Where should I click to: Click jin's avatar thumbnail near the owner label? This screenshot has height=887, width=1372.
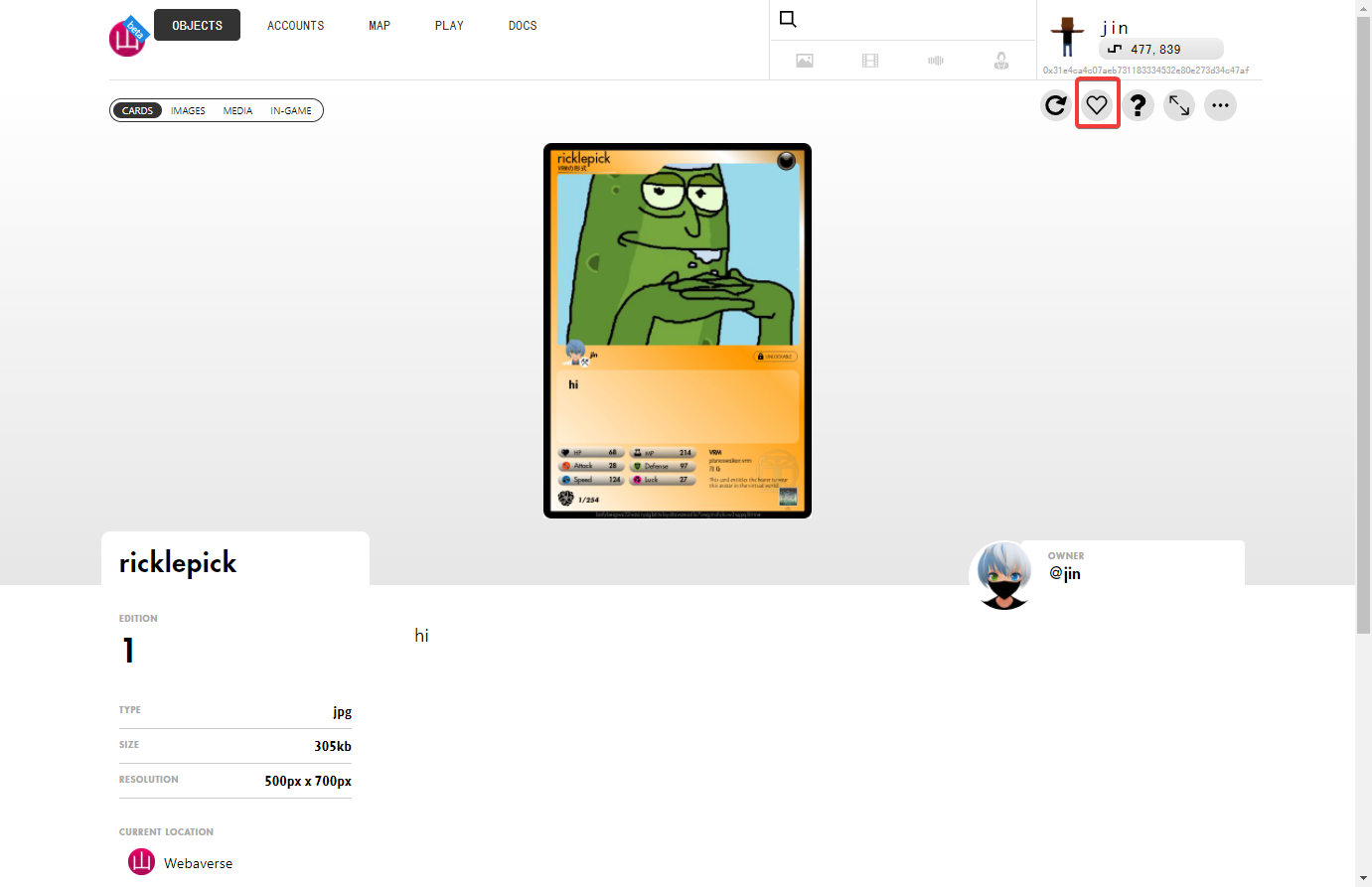pos(1003,573)
